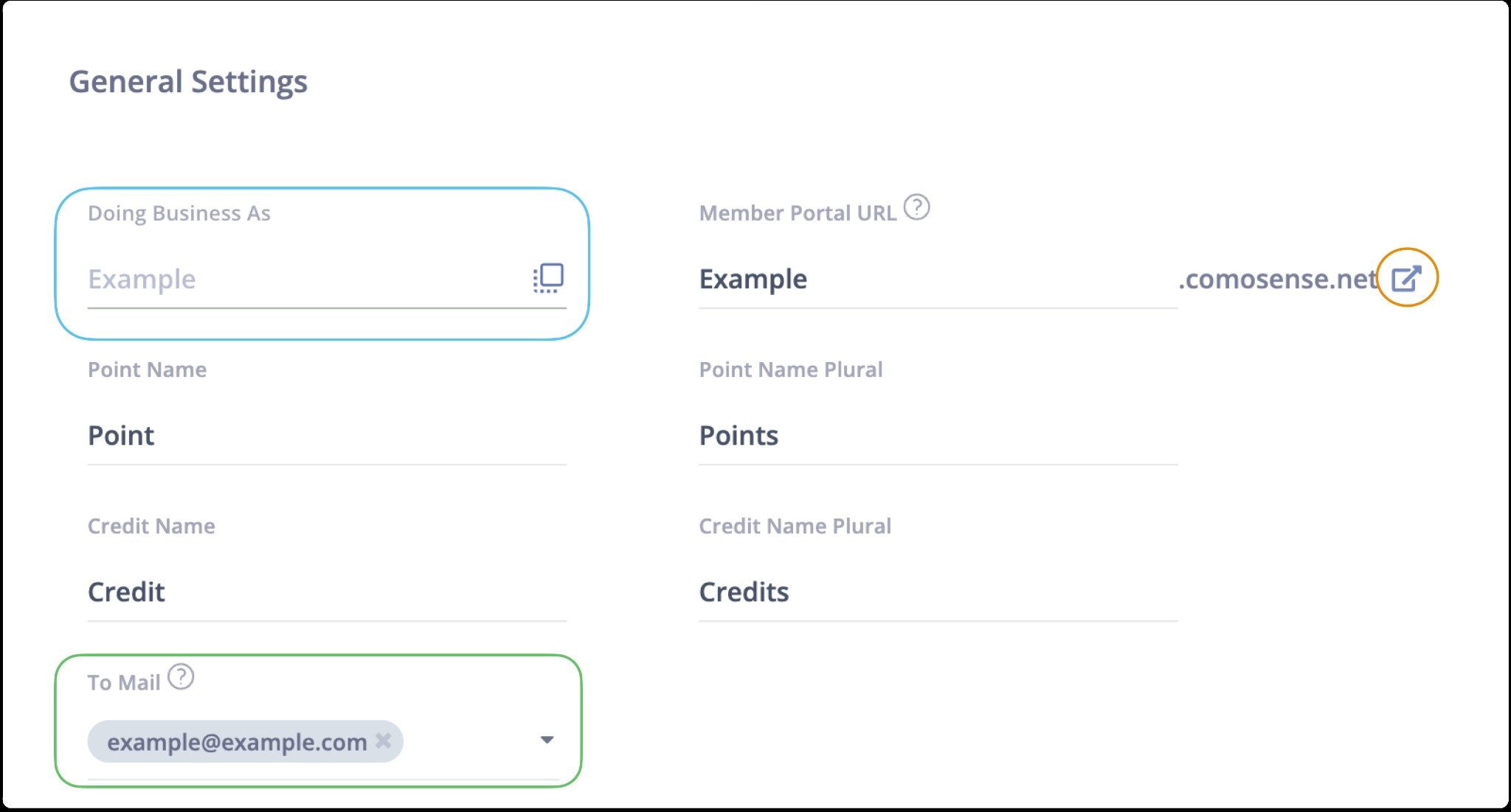Click the Doing Business As input field
Viewport: 1511px width, 812px height.
[327, 280]
